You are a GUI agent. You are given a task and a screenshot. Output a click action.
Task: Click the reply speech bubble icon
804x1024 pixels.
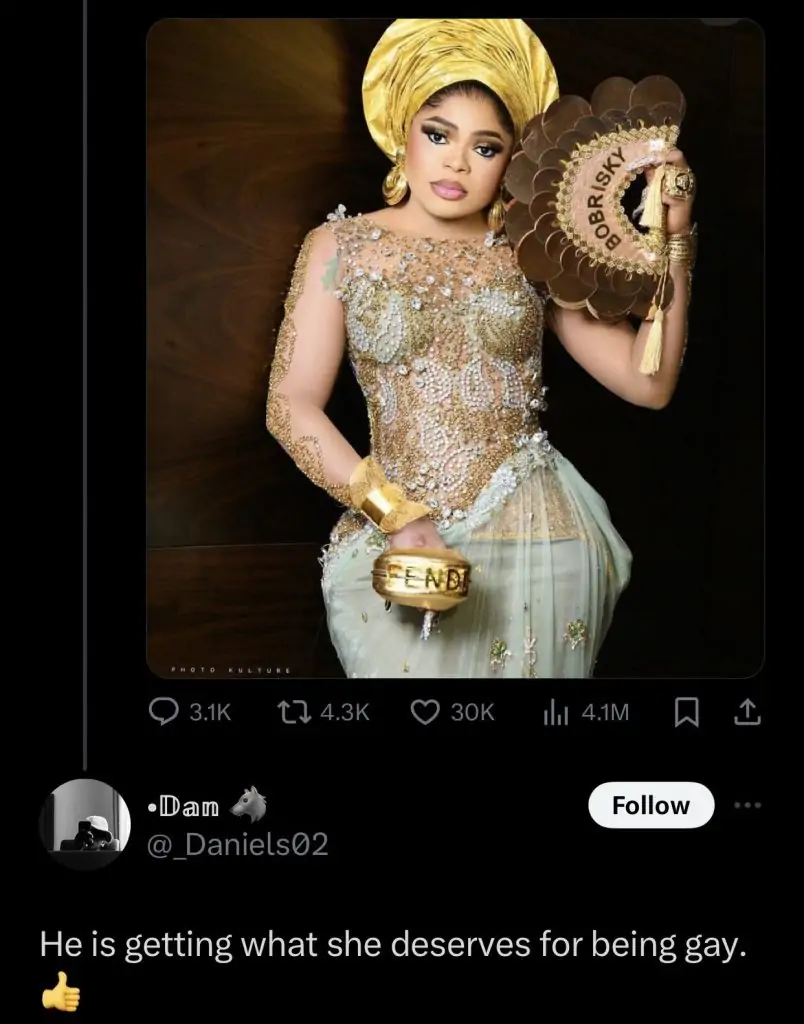pyautogui.click(x=163, y=711)
